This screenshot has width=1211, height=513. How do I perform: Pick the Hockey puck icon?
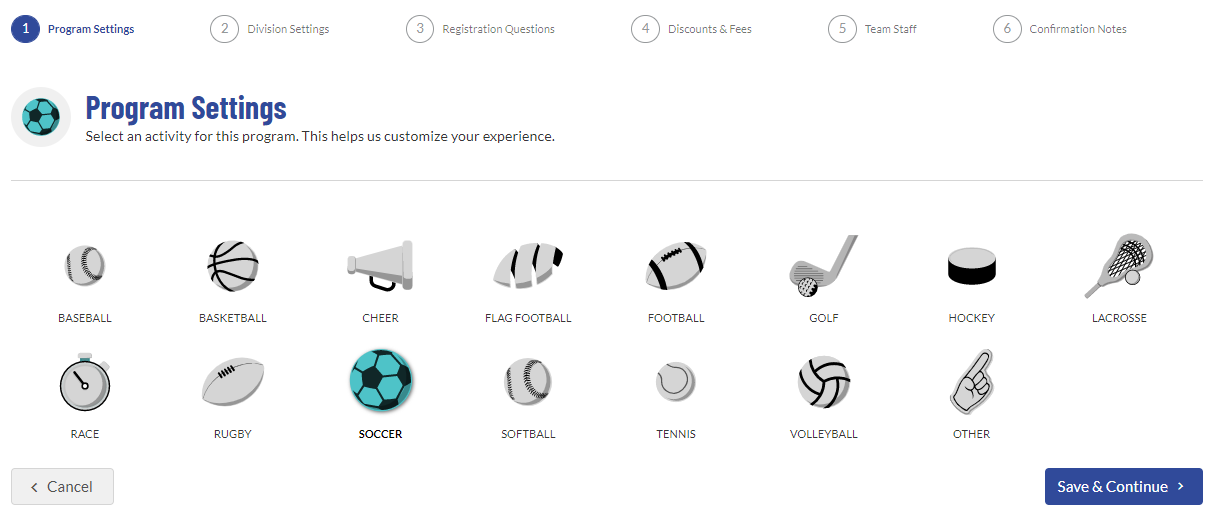point(971,266)
